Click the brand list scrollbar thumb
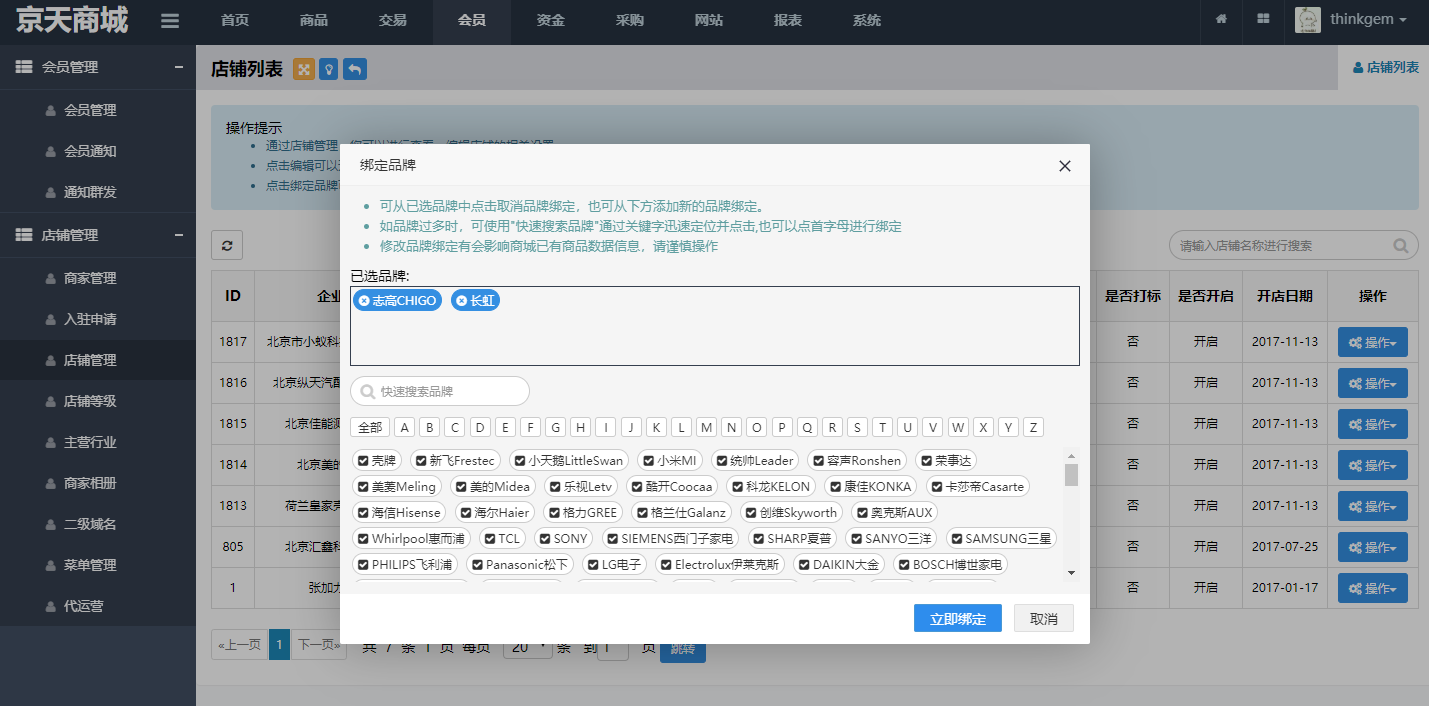This screenshot has height=706, width=1429. click(1071, 474)
